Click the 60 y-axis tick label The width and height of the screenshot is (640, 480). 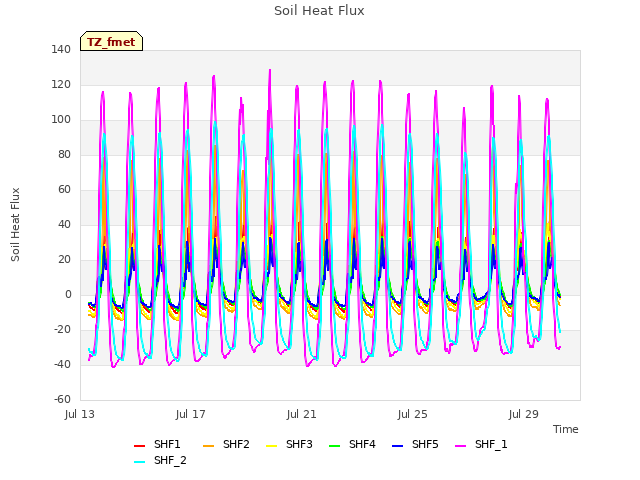click(x=64, y=189)
